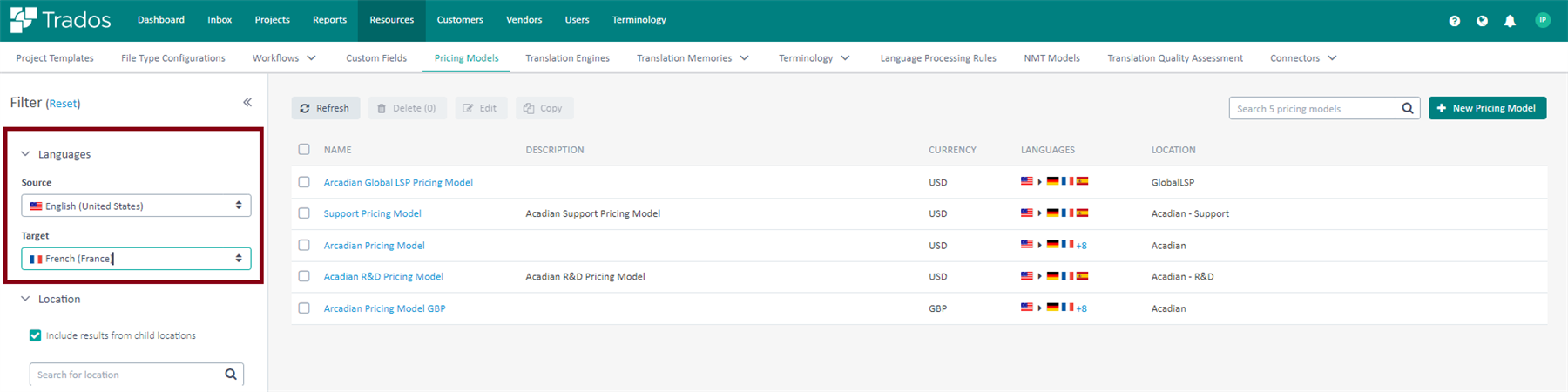1568x392 pixels.
Task: Check the Arcadian Global LSP Pricing Model checkbox
Action: (304, 182)
